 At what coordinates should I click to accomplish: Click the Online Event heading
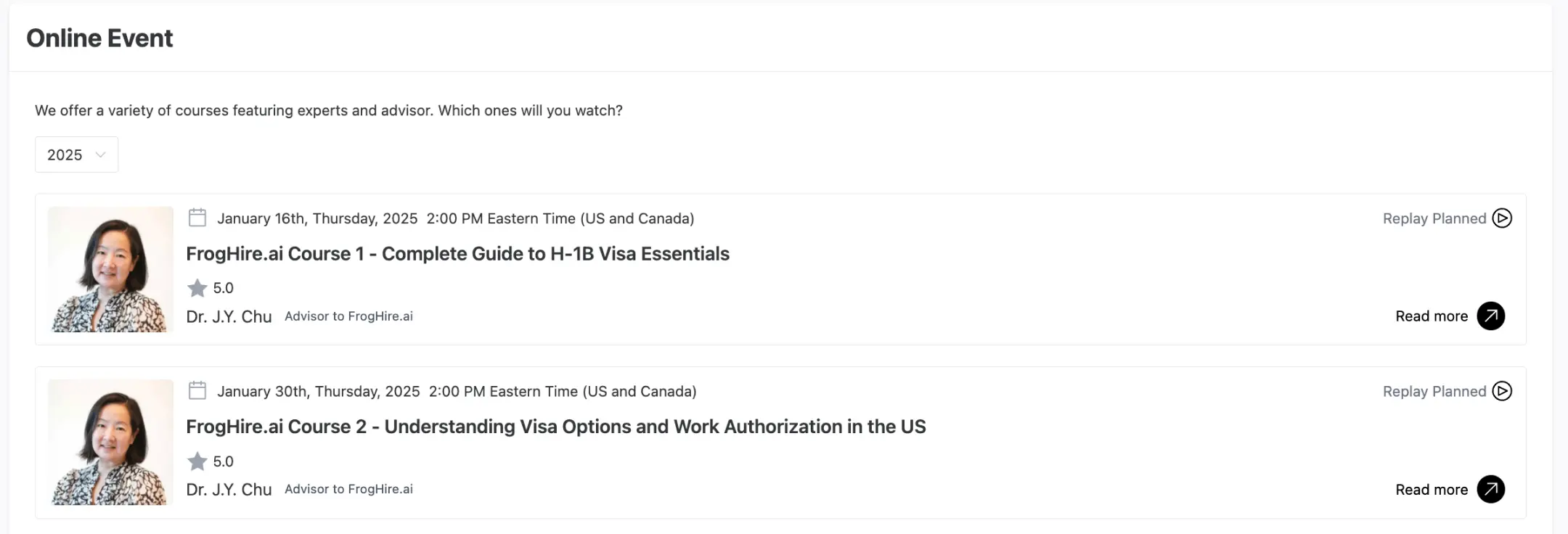(x=99, y=38)
